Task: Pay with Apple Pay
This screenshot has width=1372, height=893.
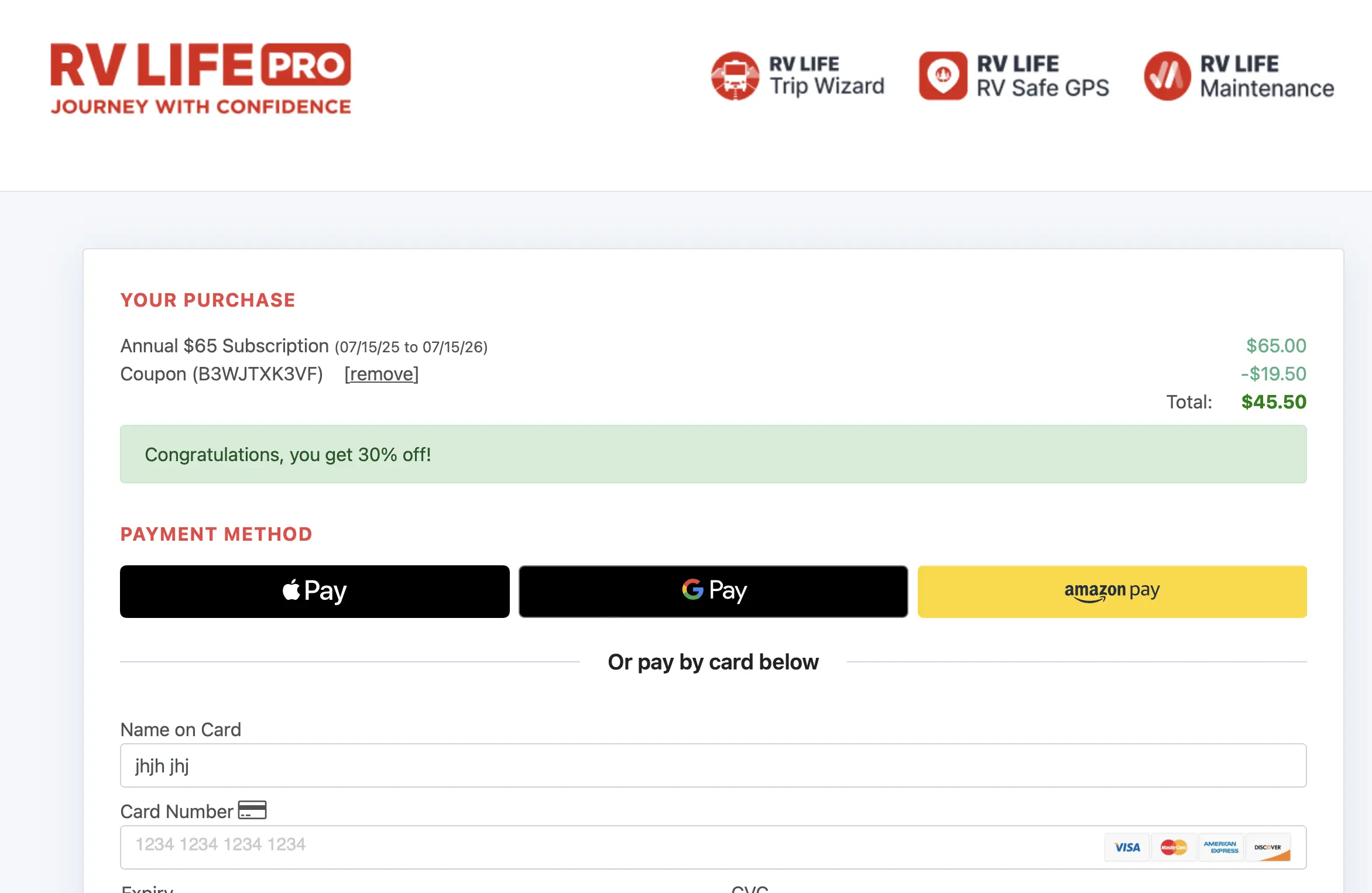Action: pos(315,591)
